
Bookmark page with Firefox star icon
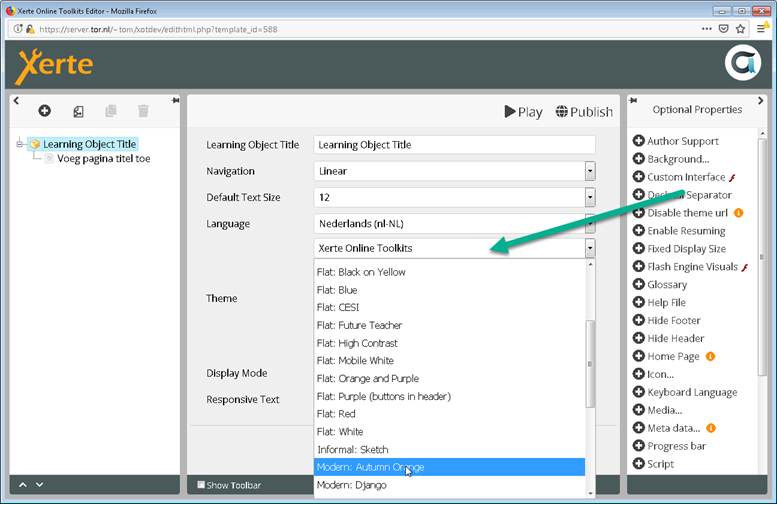coord(740,29)
